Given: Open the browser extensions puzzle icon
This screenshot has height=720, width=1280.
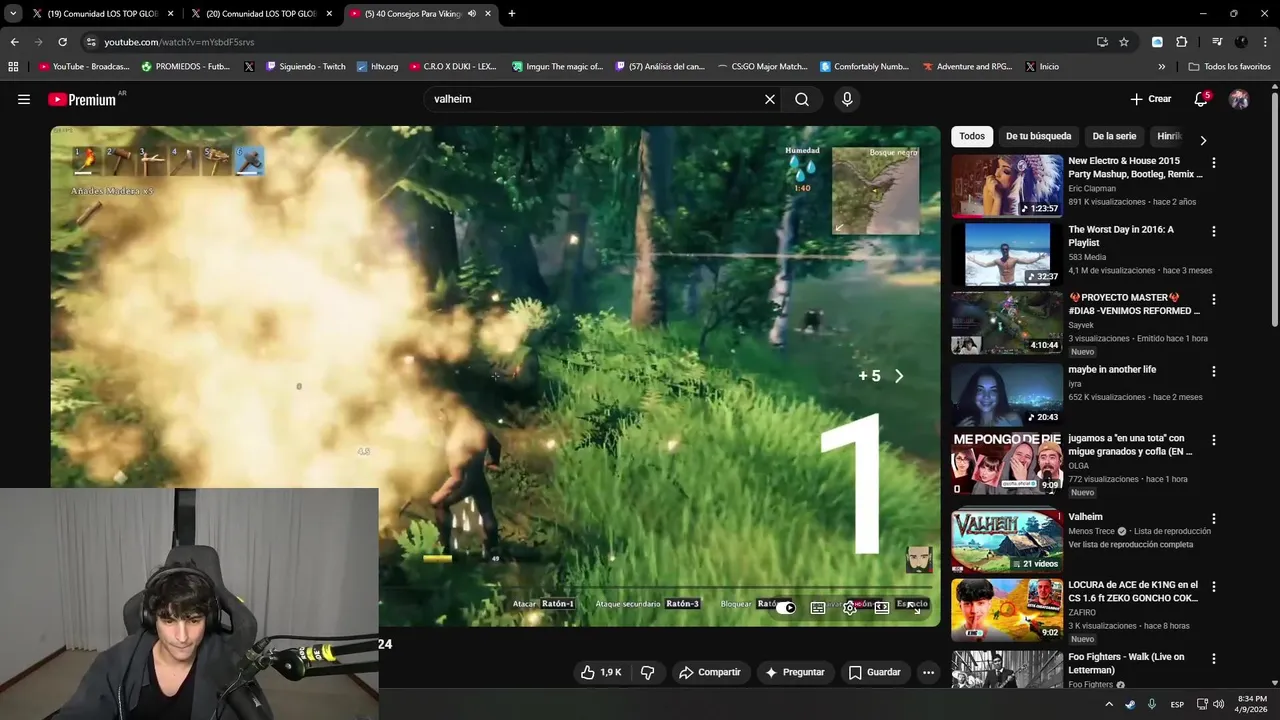Looking at the screenshot, I should [x=1181, y=42].
